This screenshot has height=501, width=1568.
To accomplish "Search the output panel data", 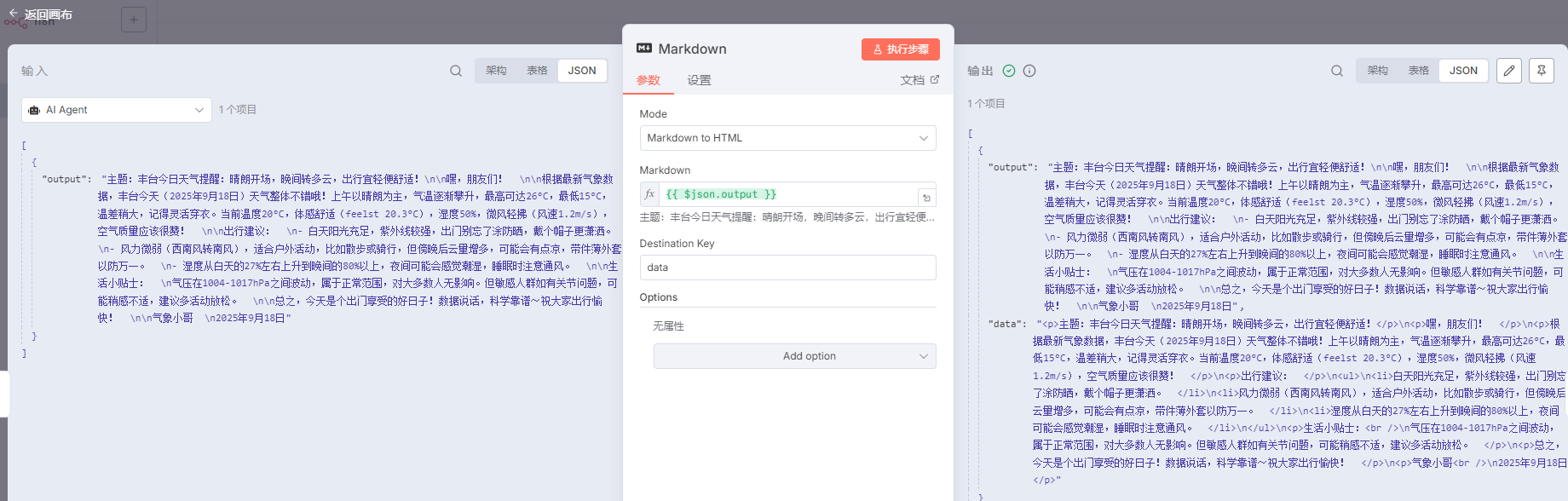I will [1337, 71].
